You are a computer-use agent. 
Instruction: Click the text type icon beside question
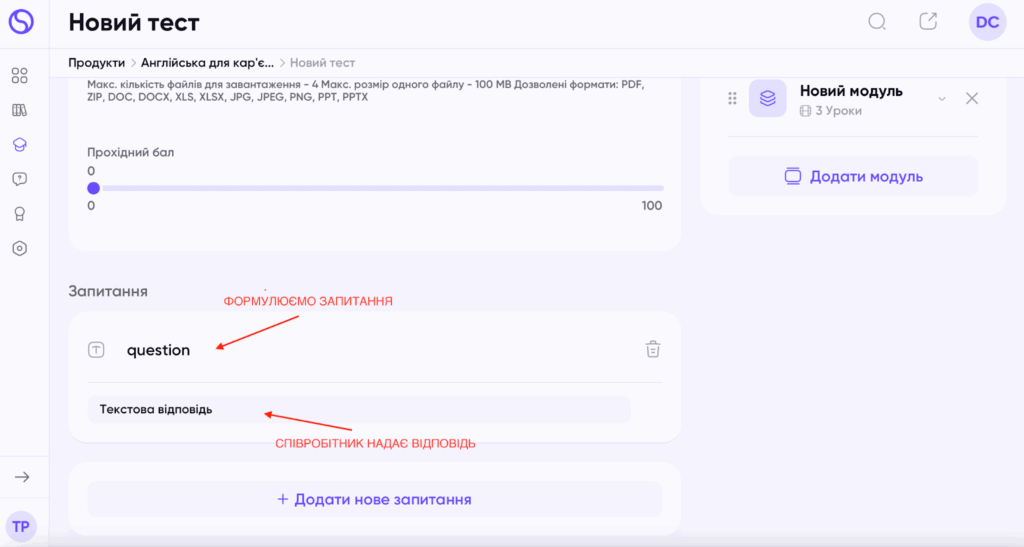click(96, 350)
